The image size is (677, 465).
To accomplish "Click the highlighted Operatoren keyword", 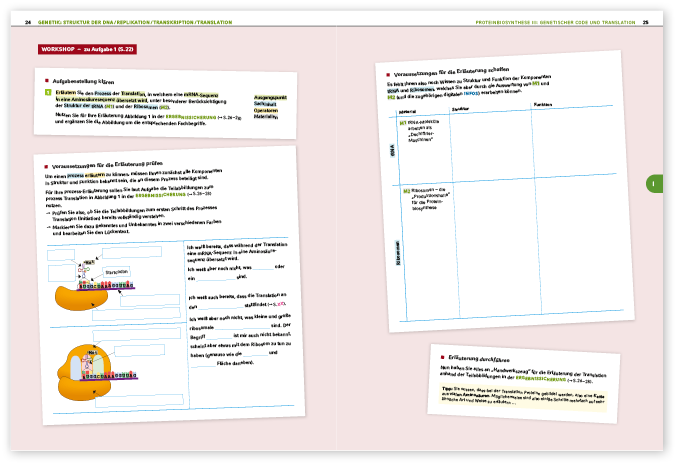I will point(264,109).
